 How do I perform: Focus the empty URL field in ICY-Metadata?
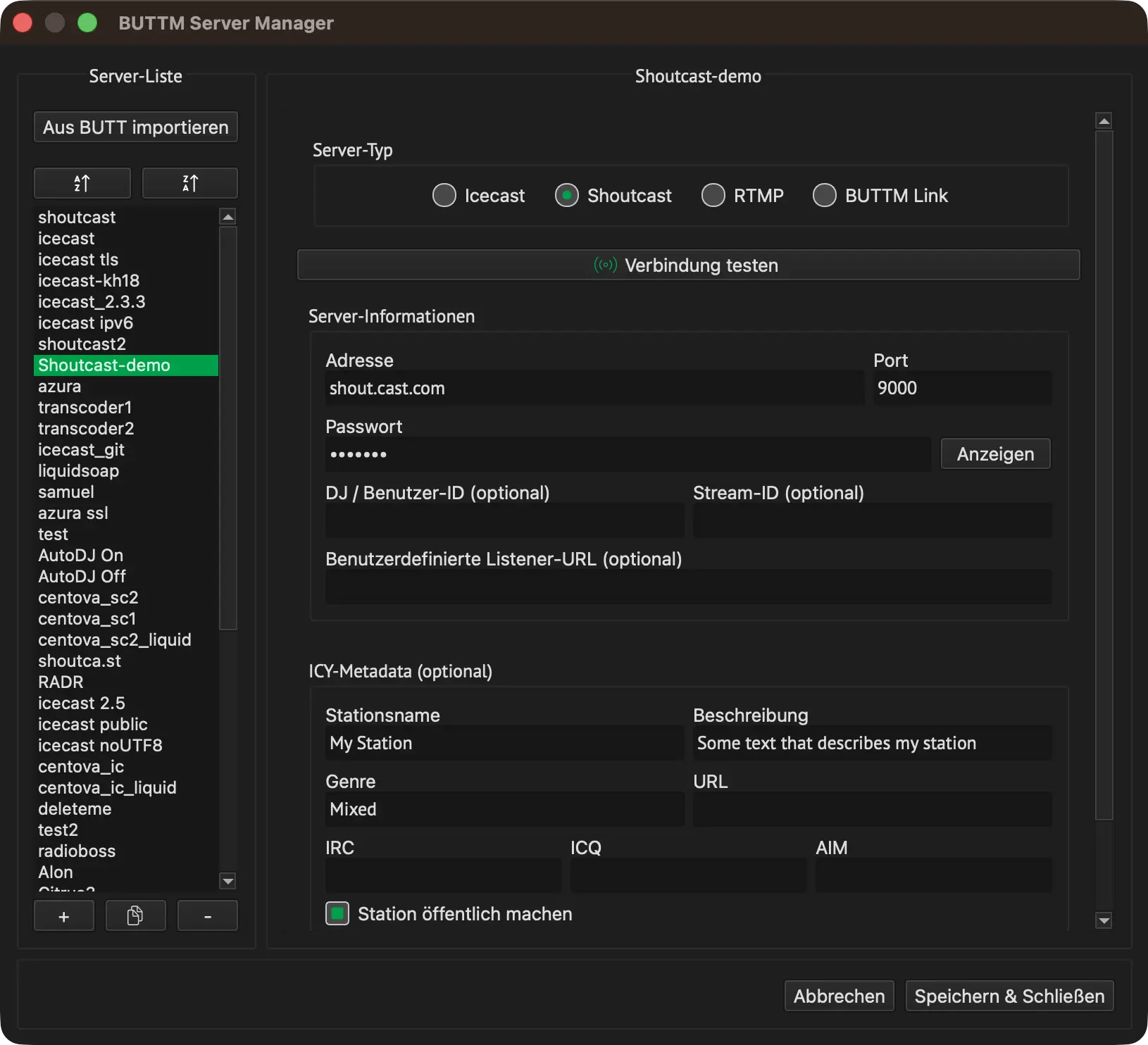[873, 809]
